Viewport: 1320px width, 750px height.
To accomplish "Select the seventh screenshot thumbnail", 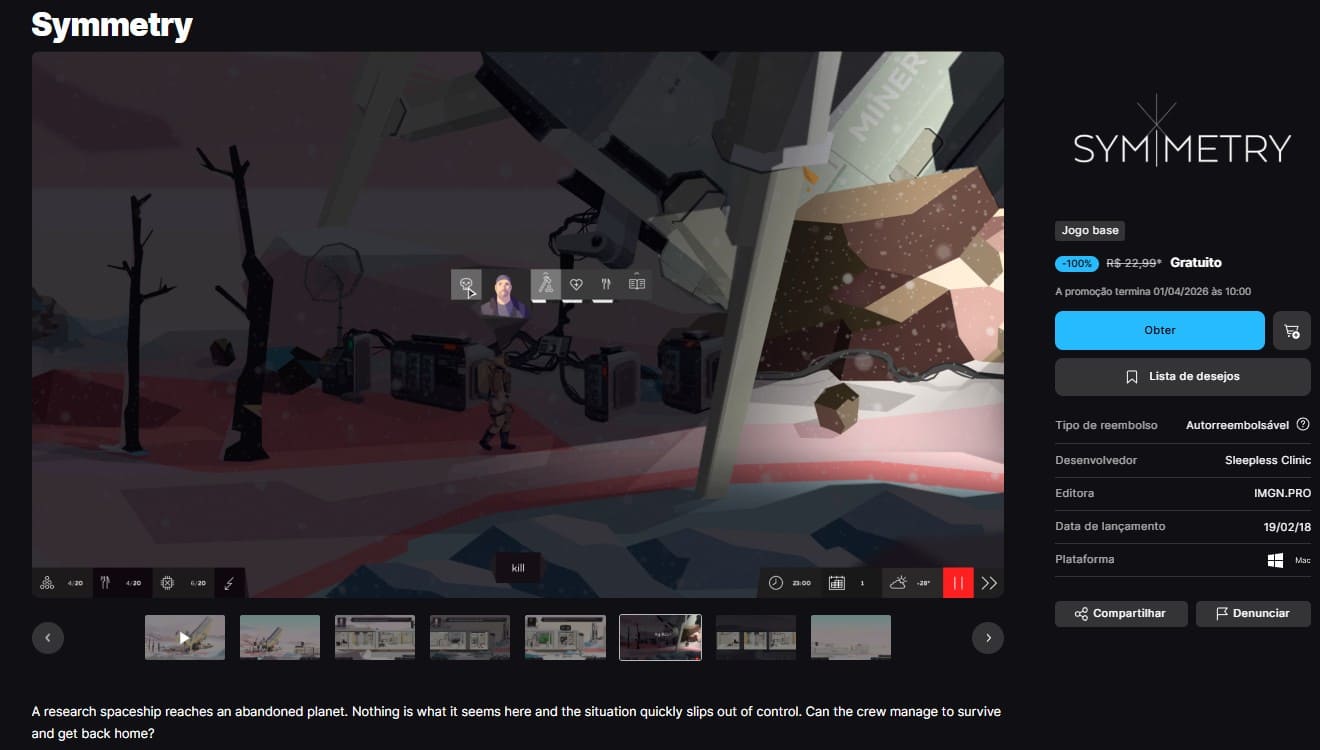I will click(756, 638).
